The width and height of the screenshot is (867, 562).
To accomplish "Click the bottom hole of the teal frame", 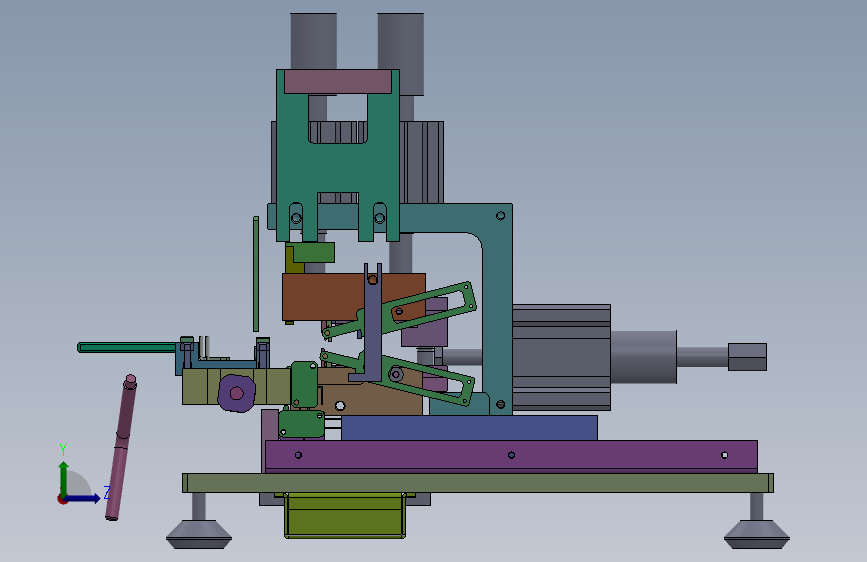I will 500,404.
